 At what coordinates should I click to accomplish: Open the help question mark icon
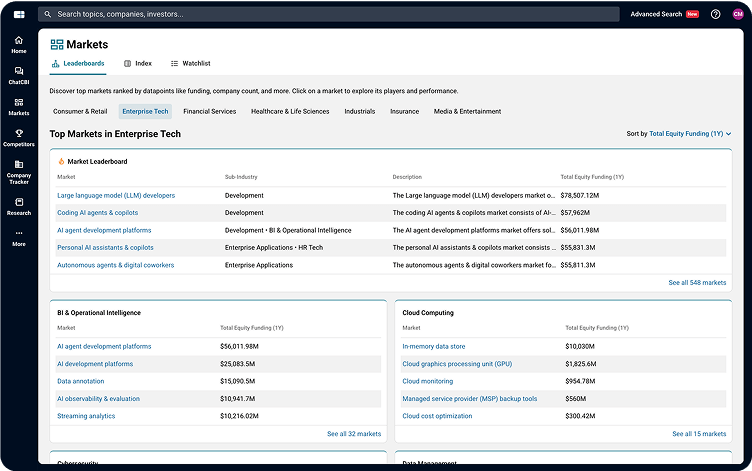(715, 14)
